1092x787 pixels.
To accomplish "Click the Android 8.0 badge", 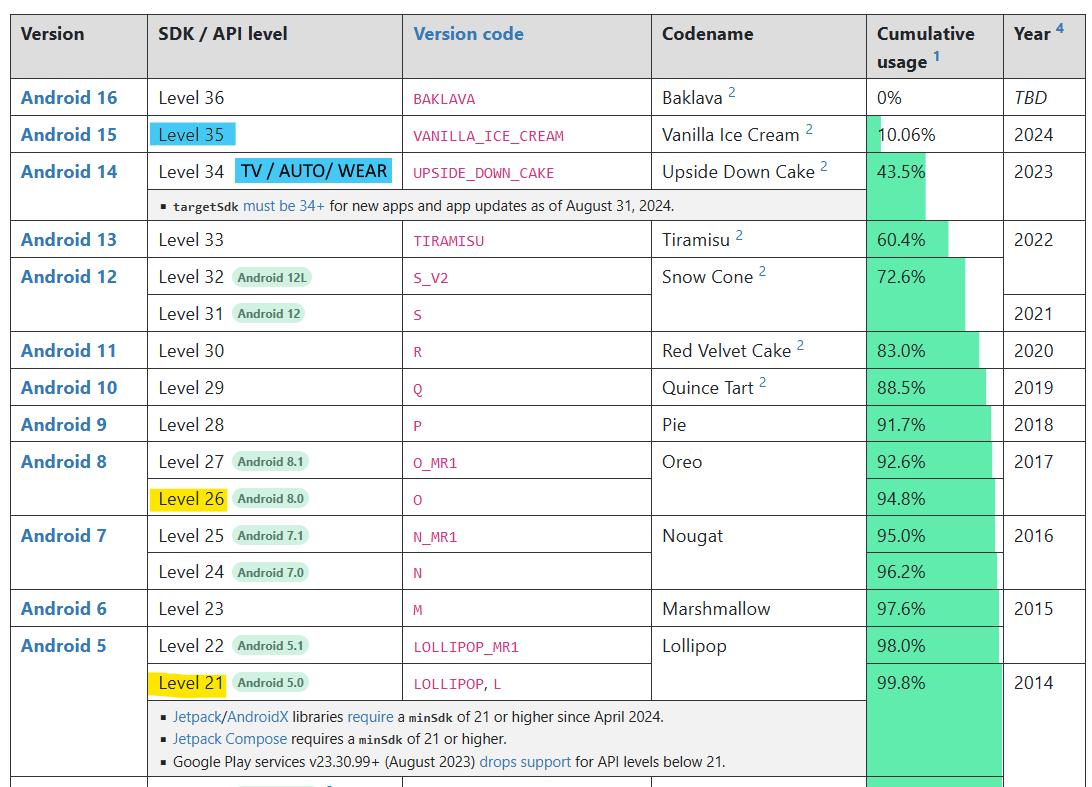I will pos(270,499).
